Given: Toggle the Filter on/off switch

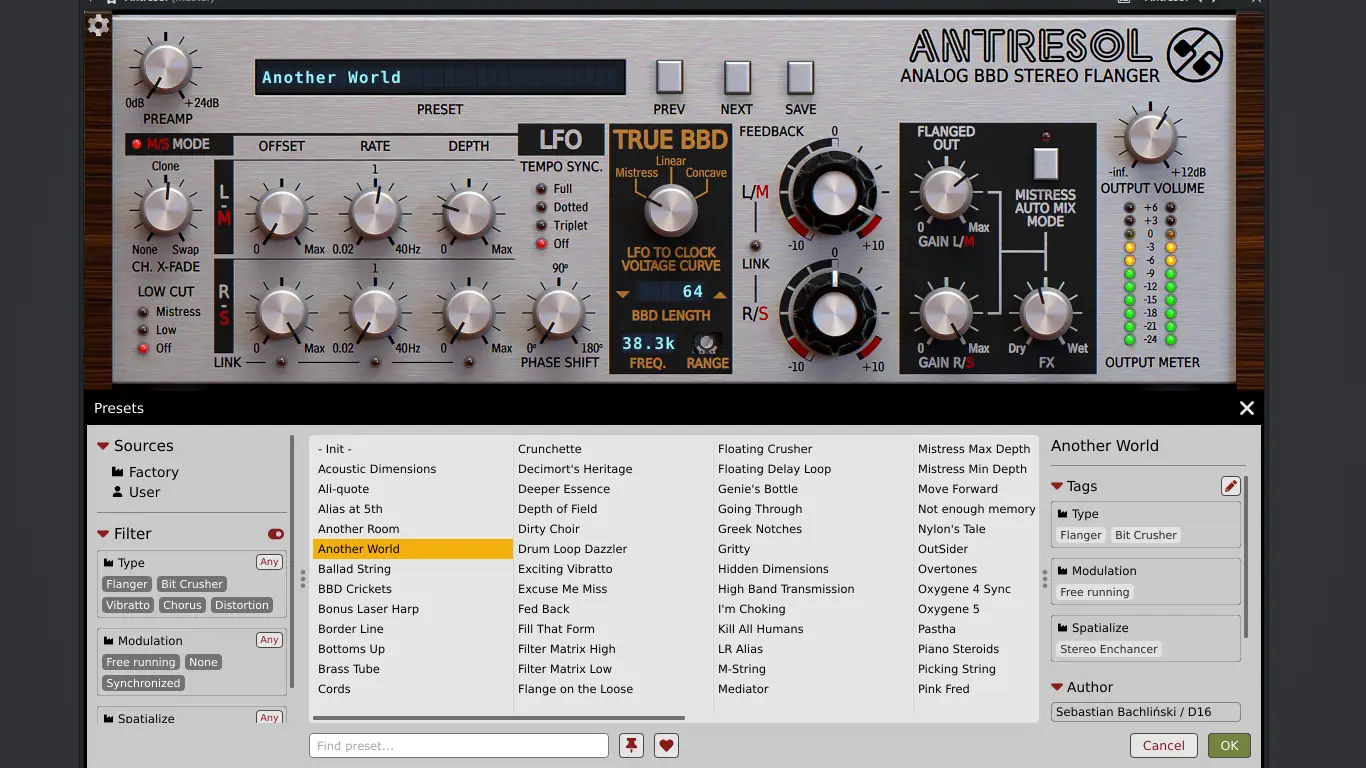Looking at the screenshot, I should 276,534.
